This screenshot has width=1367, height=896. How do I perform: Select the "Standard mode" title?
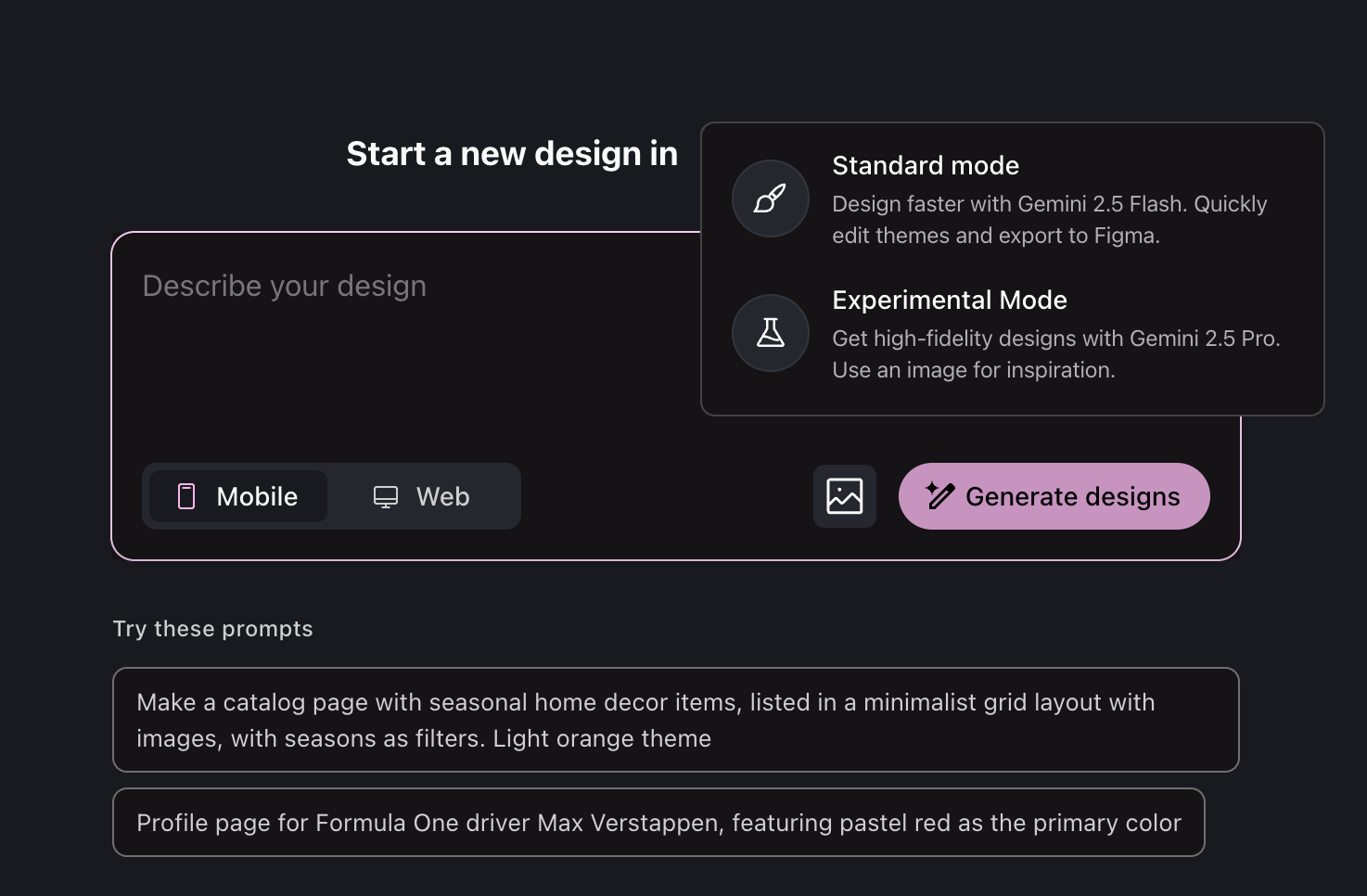(x=925, y=165)
